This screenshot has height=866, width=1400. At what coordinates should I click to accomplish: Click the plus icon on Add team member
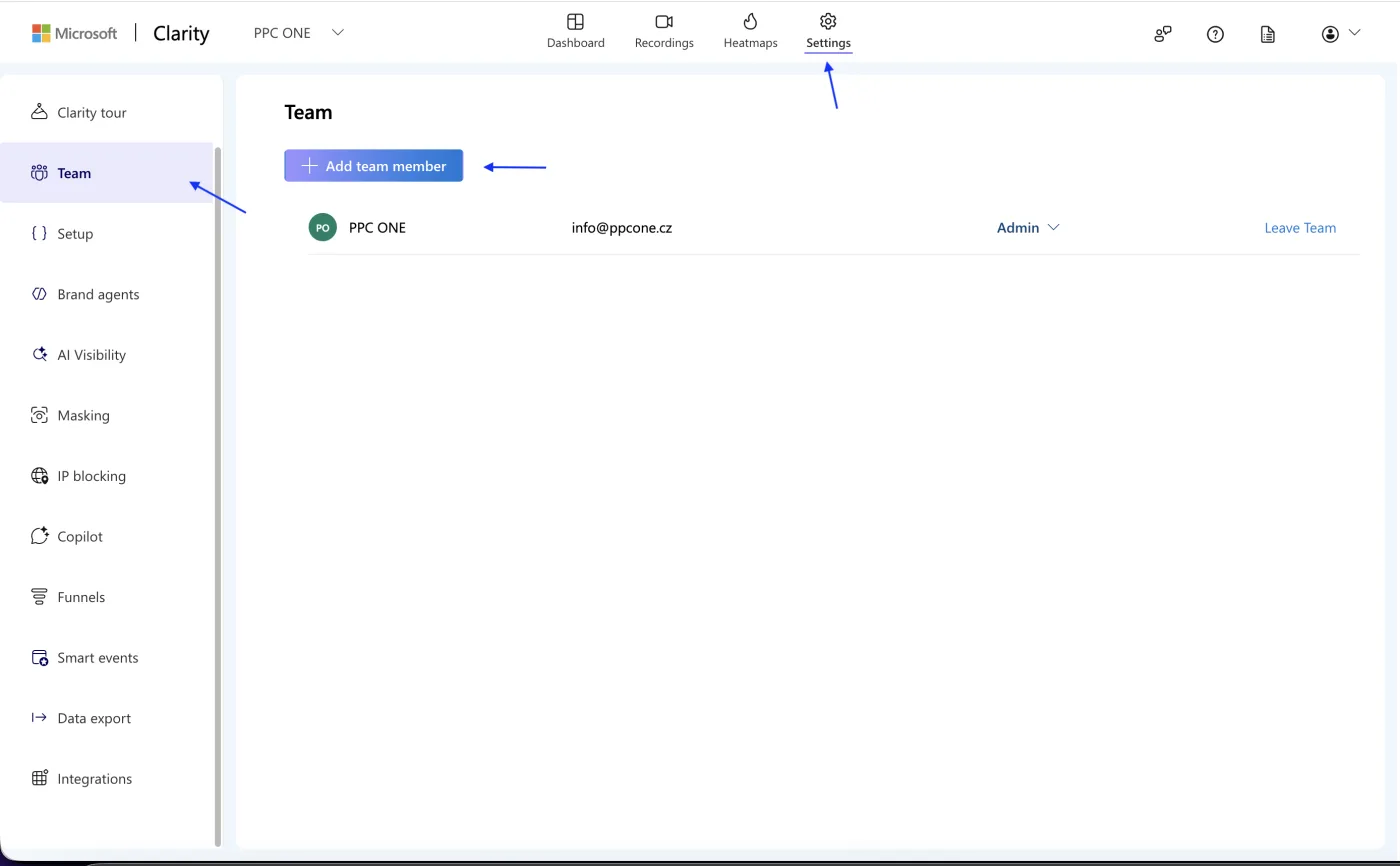click(310, 166)
